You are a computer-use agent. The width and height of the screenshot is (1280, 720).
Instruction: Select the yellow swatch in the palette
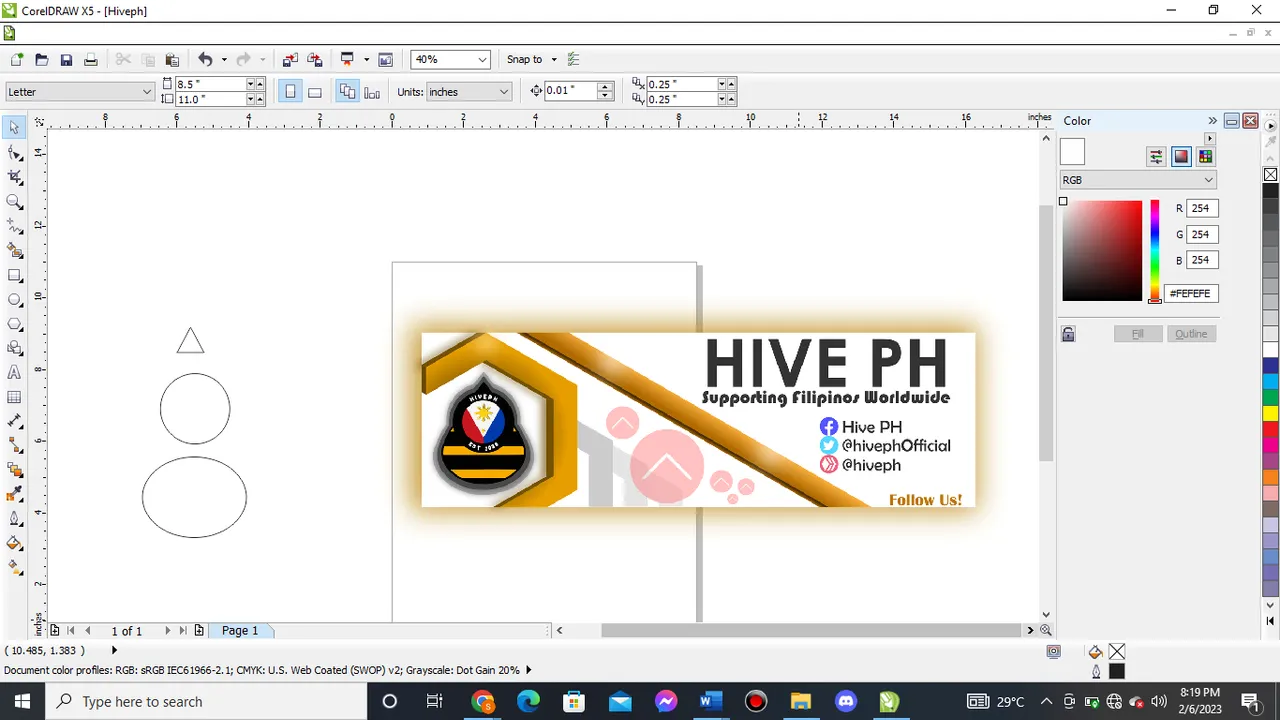pyautogui.click(x=1270, y=413)
